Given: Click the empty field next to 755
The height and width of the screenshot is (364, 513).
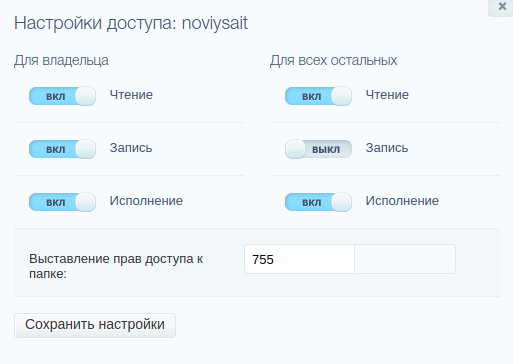Looking at the screenshot, I should pos(405,259).
